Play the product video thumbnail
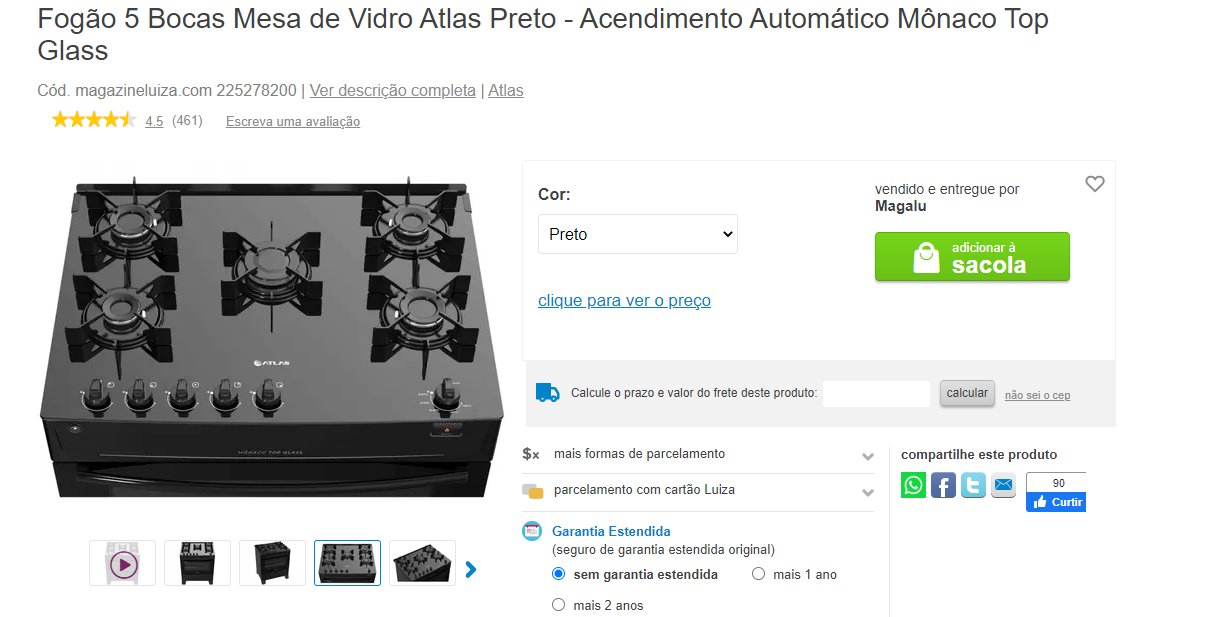The height and width of the screenshot is (617, 1213). [122, 563]
